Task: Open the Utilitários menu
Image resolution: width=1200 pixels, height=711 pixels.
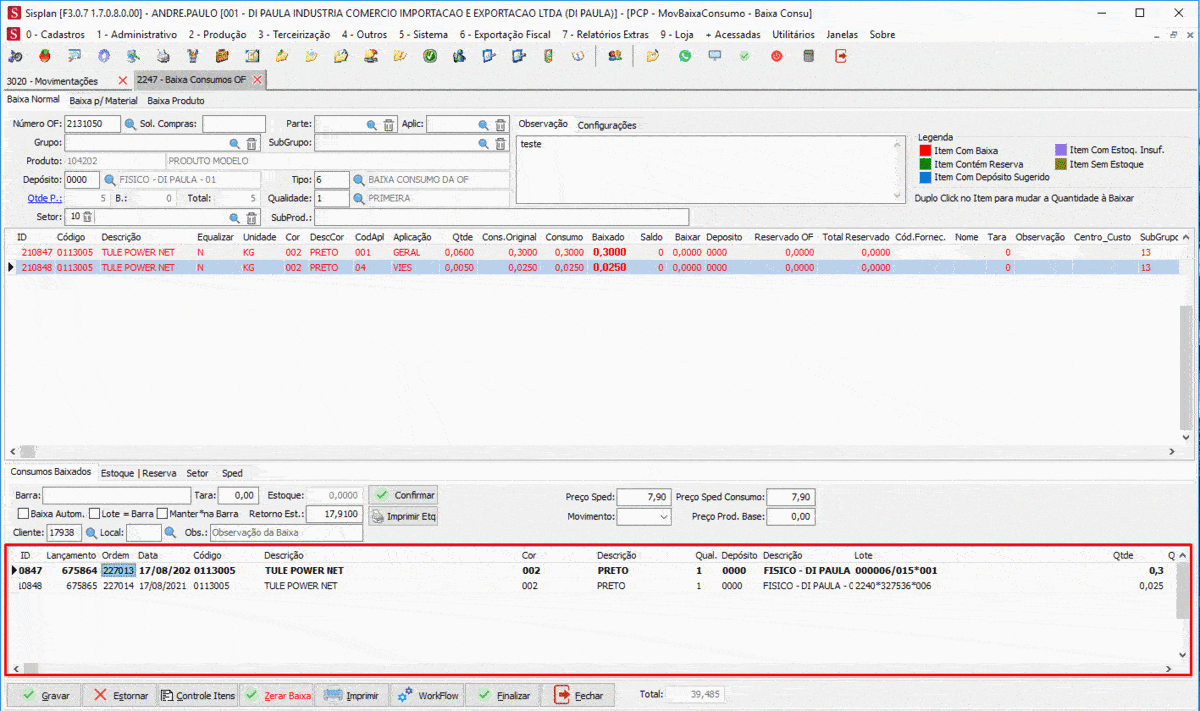Action: (x=793, y=34)
